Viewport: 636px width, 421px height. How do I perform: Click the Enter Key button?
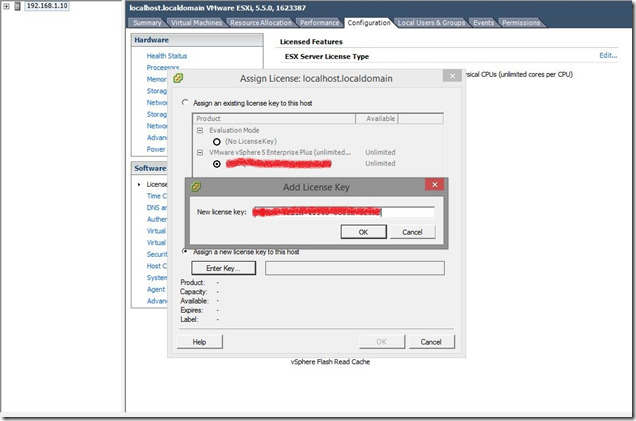click(223, 268)
